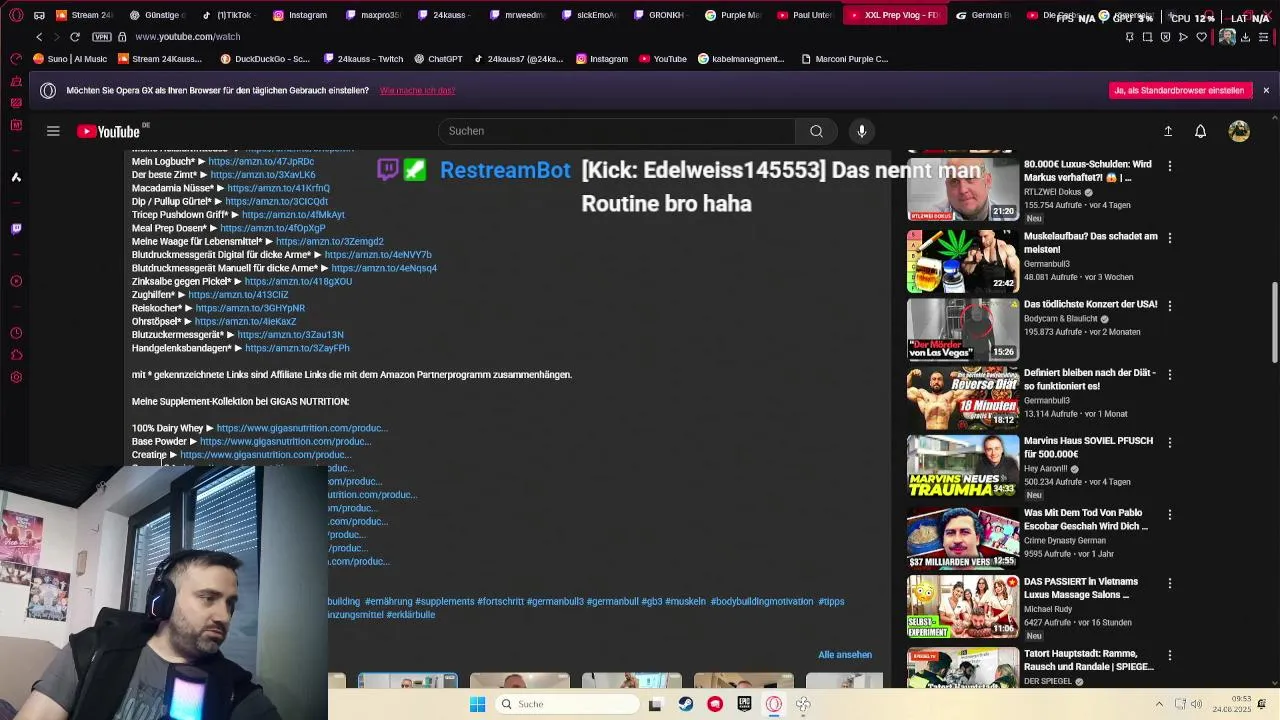Open options menu for "Muskelaufbau? Das schadet" video
This screenshot has width=1280, height=720.
(1169, 238)
